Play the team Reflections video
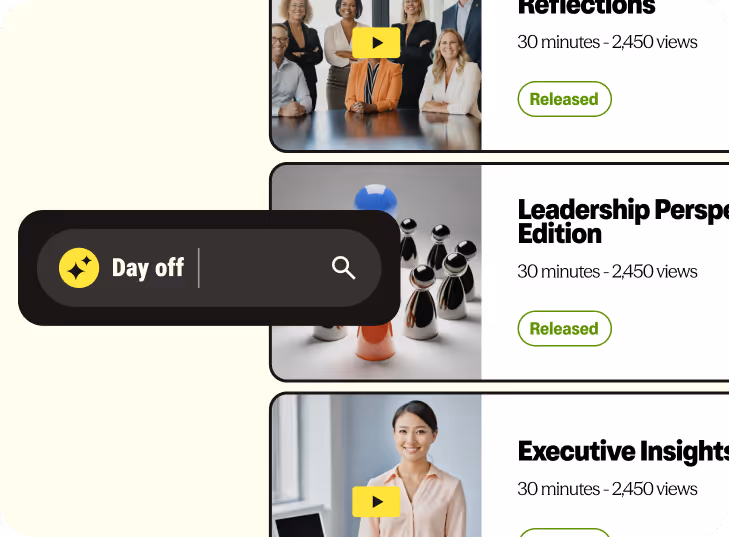Image resolution: width=729 pixels, height=537 pixels. 376,43
